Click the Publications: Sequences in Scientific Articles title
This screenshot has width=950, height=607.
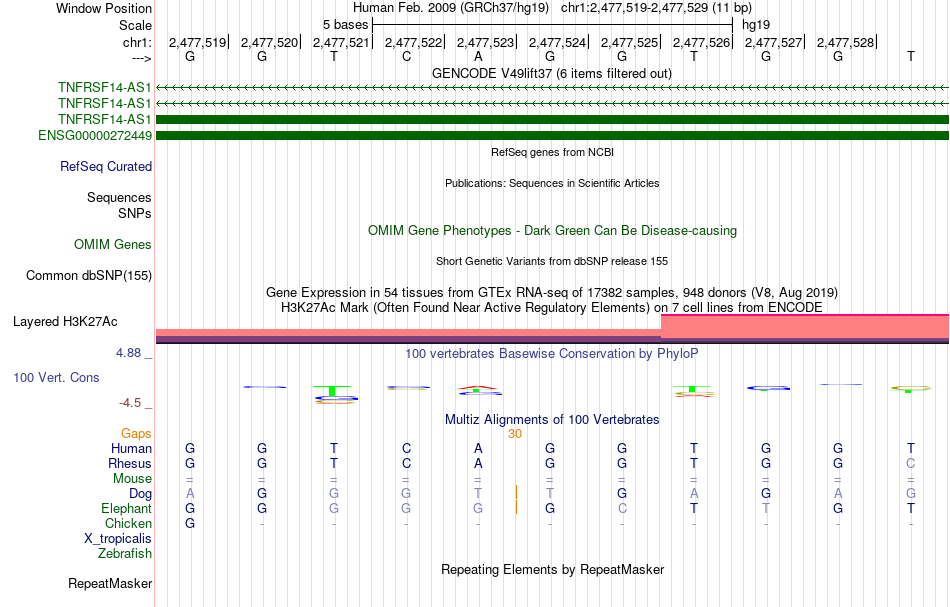point(552,183)
